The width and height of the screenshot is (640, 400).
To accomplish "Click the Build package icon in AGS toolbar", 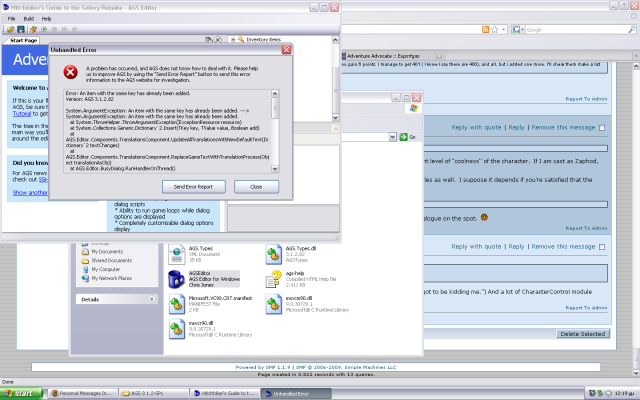I will tap(33, 29).
